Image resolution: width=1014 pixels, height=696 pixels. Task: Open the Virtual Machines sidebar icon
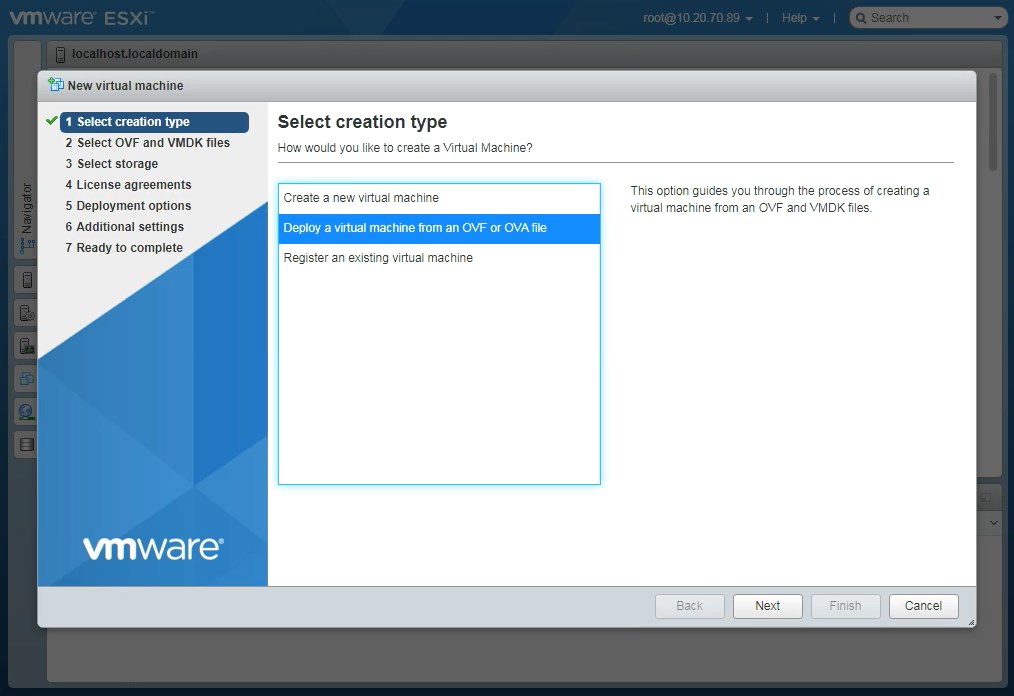click(x=26, y=379)
